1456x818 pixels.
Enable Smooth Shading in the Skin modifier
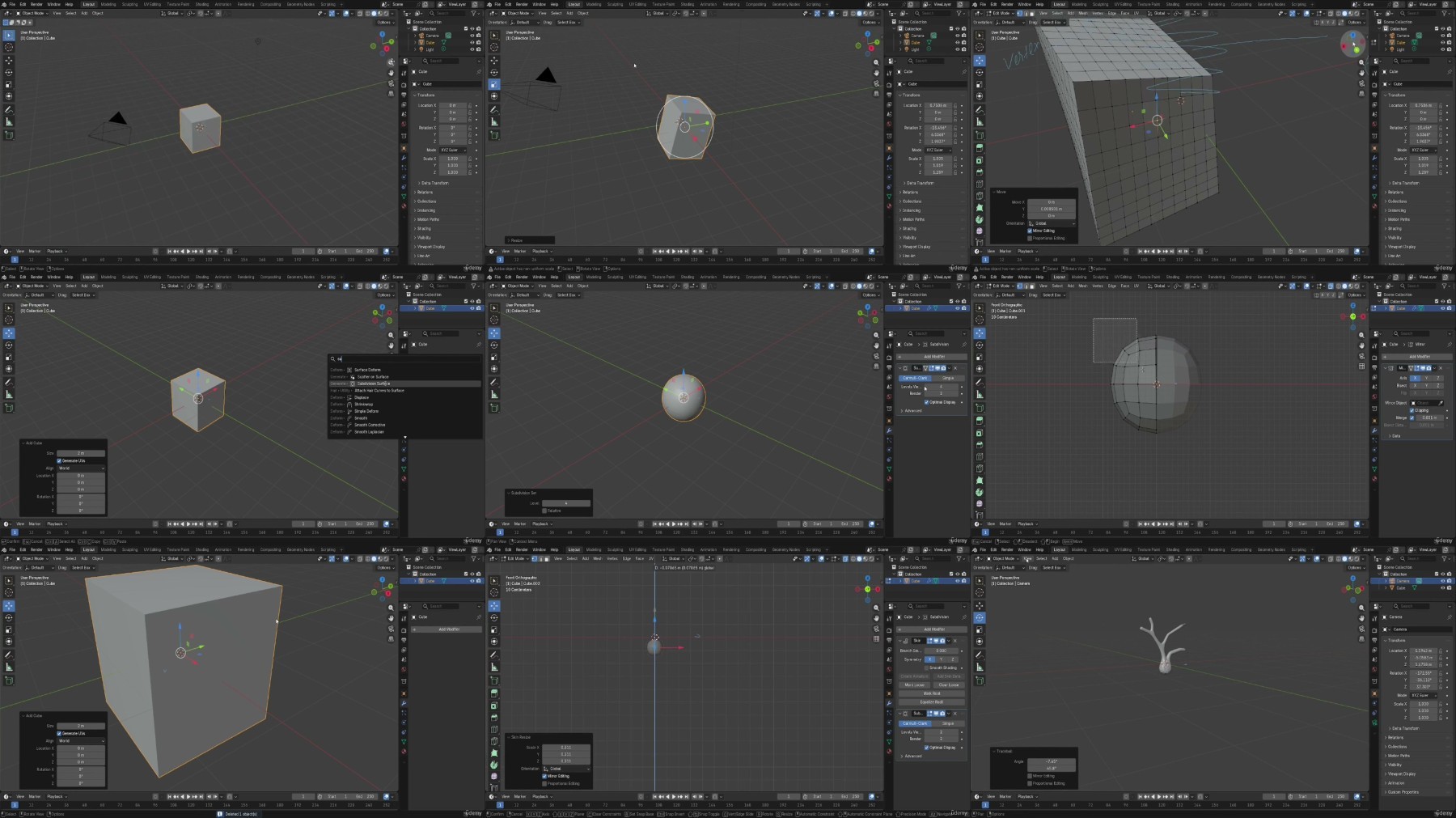coord(926,668)
